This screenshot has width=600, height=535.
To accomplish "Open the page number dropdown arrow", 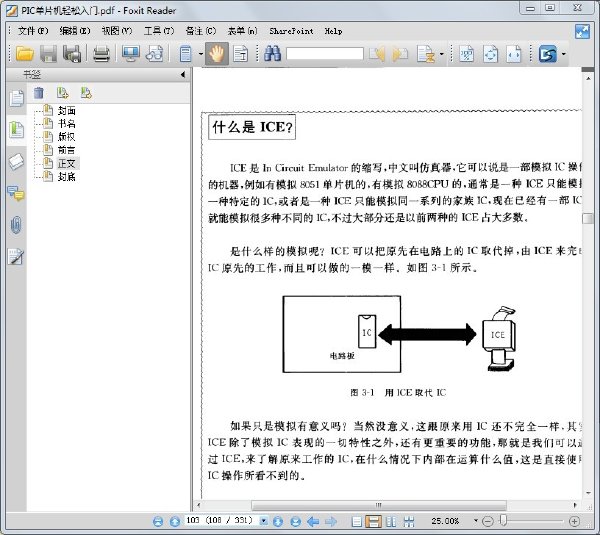I will point(264,520).
